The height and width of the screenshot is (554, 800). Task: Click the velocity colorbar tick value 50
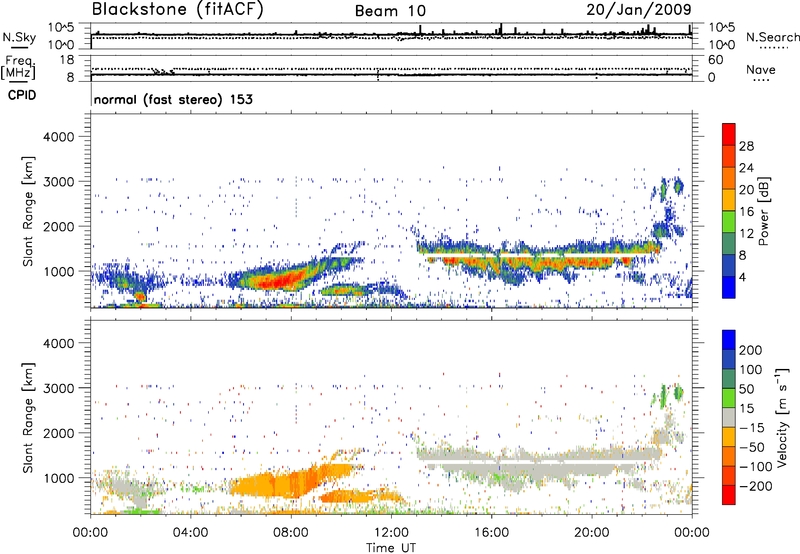pyautogui.click(x=746, y=389)
